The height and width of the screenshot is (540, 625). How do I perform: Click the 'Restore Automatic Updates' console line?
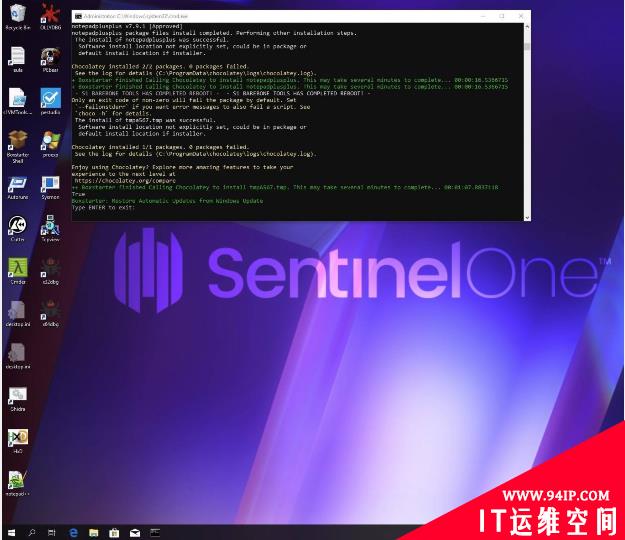click(x=167, y=200)
